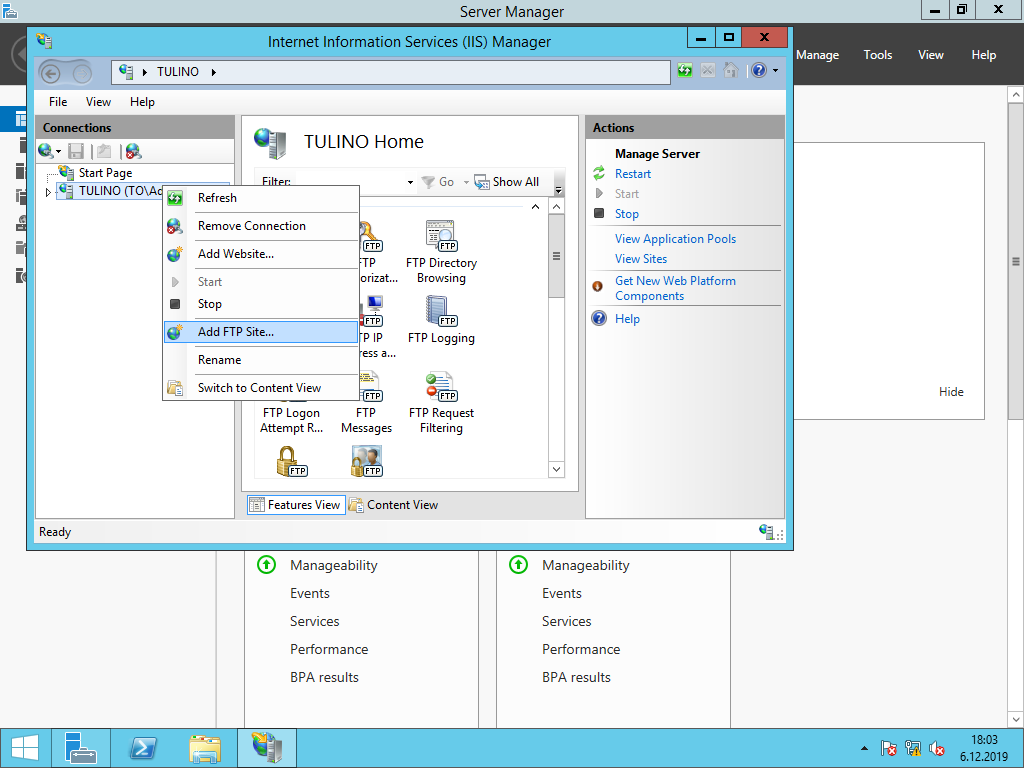Open PowerShell from the taskbar

click(144, 748)
